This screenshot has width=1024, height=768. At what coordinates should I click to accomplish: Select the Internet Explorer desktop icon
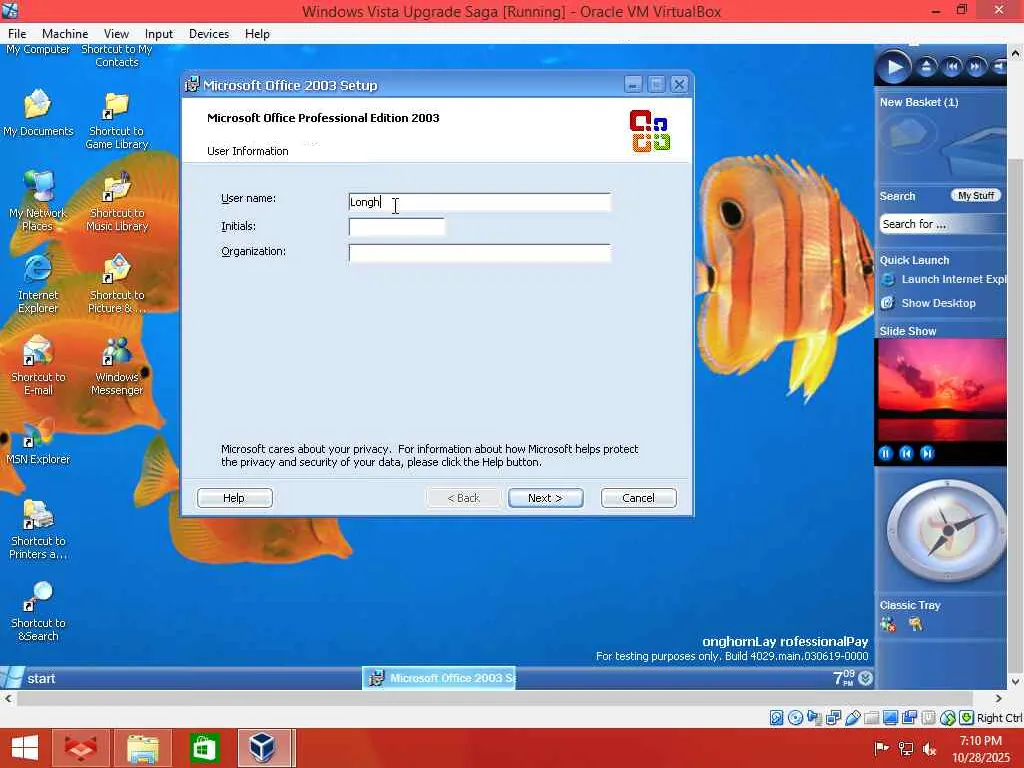point(38,283)
